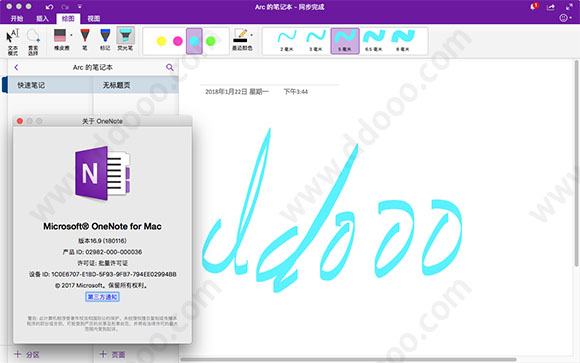580x363 pixels.
Task: Open the quick access toolbar customize arrow
Action: 80,7
